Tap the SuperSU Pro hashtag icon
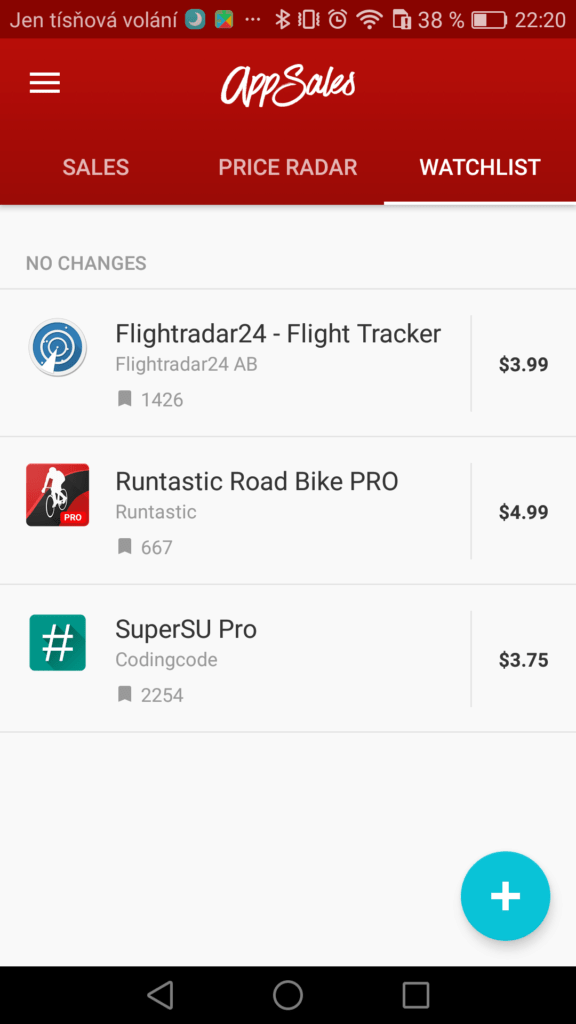 (57, 643)
